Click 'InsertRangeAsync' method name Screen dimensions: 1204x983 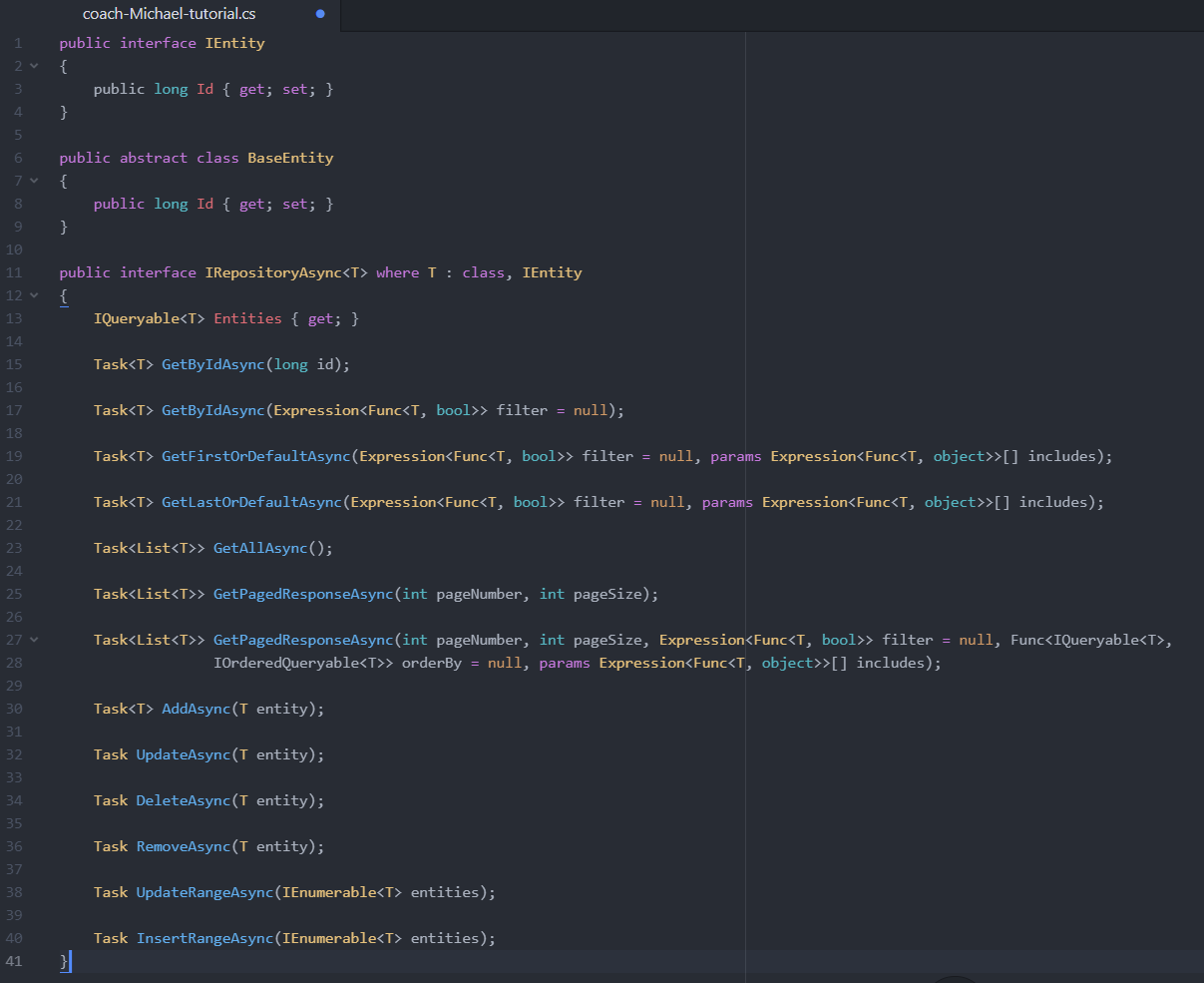(x=204, y=938)
